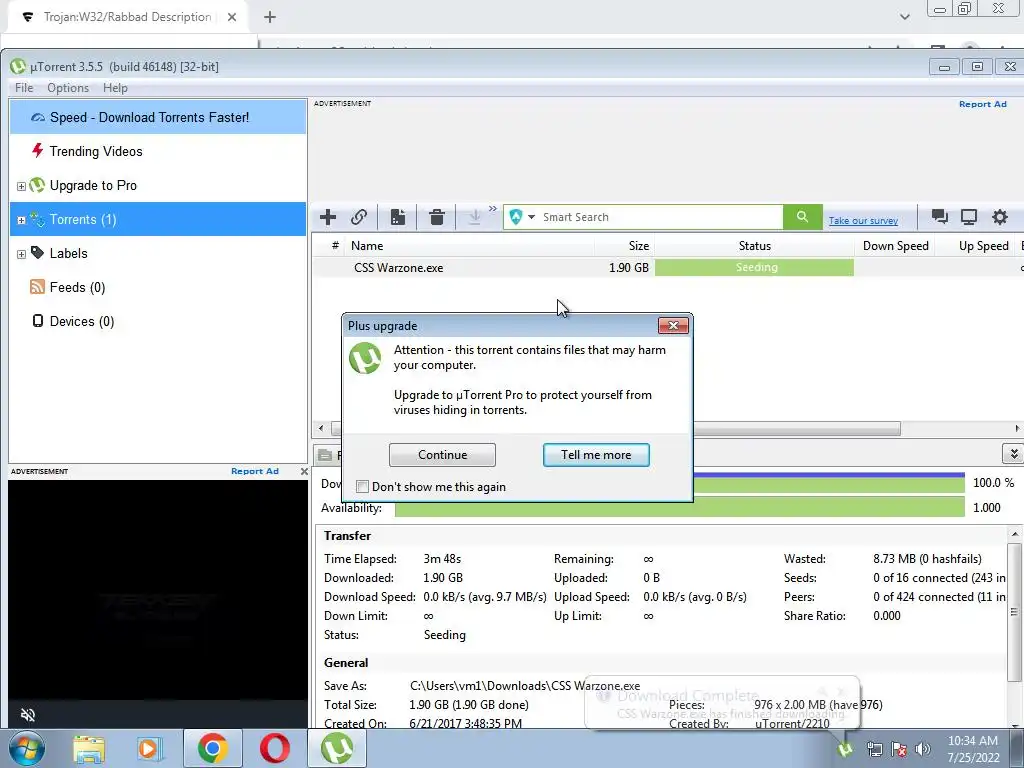Sort by the Down Speed column header
The image size is (1024, 768).
pos(895,246)
